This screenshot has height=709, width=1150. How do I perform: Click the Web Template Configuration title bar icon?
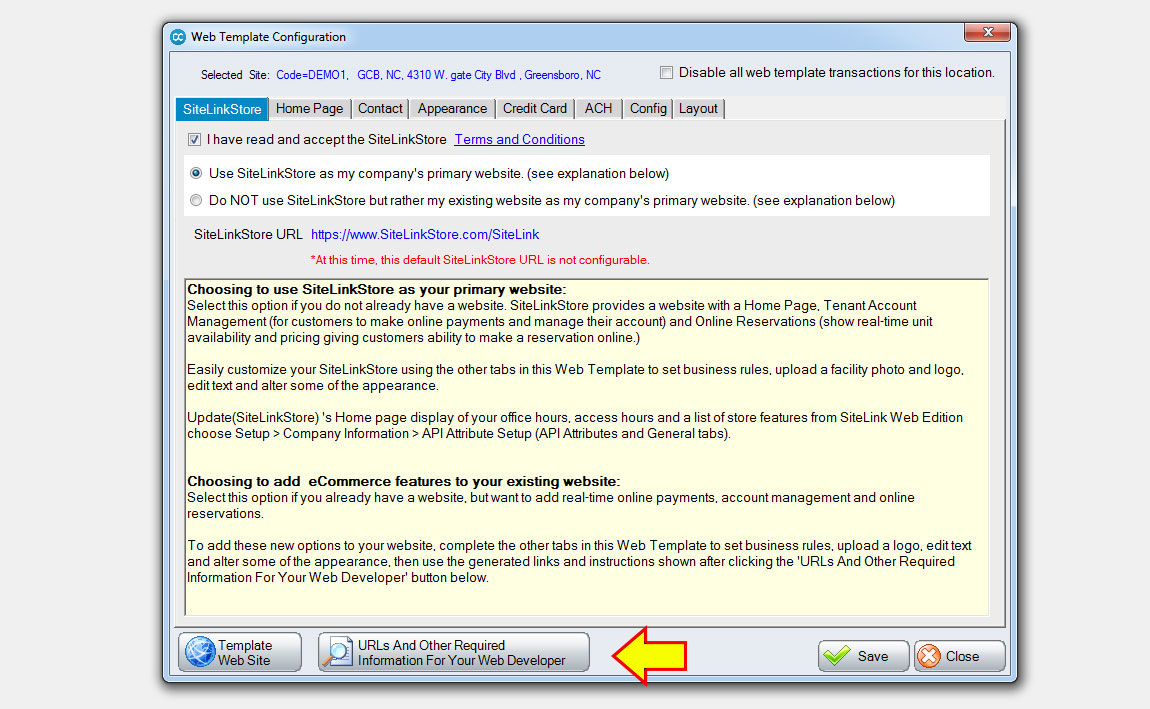[177, 37]
